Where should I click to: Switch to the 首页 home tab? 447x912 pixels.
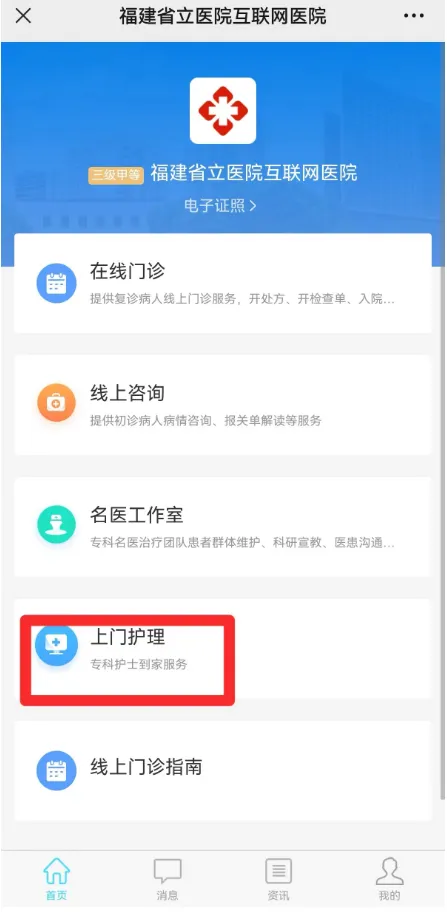(56, 879)
